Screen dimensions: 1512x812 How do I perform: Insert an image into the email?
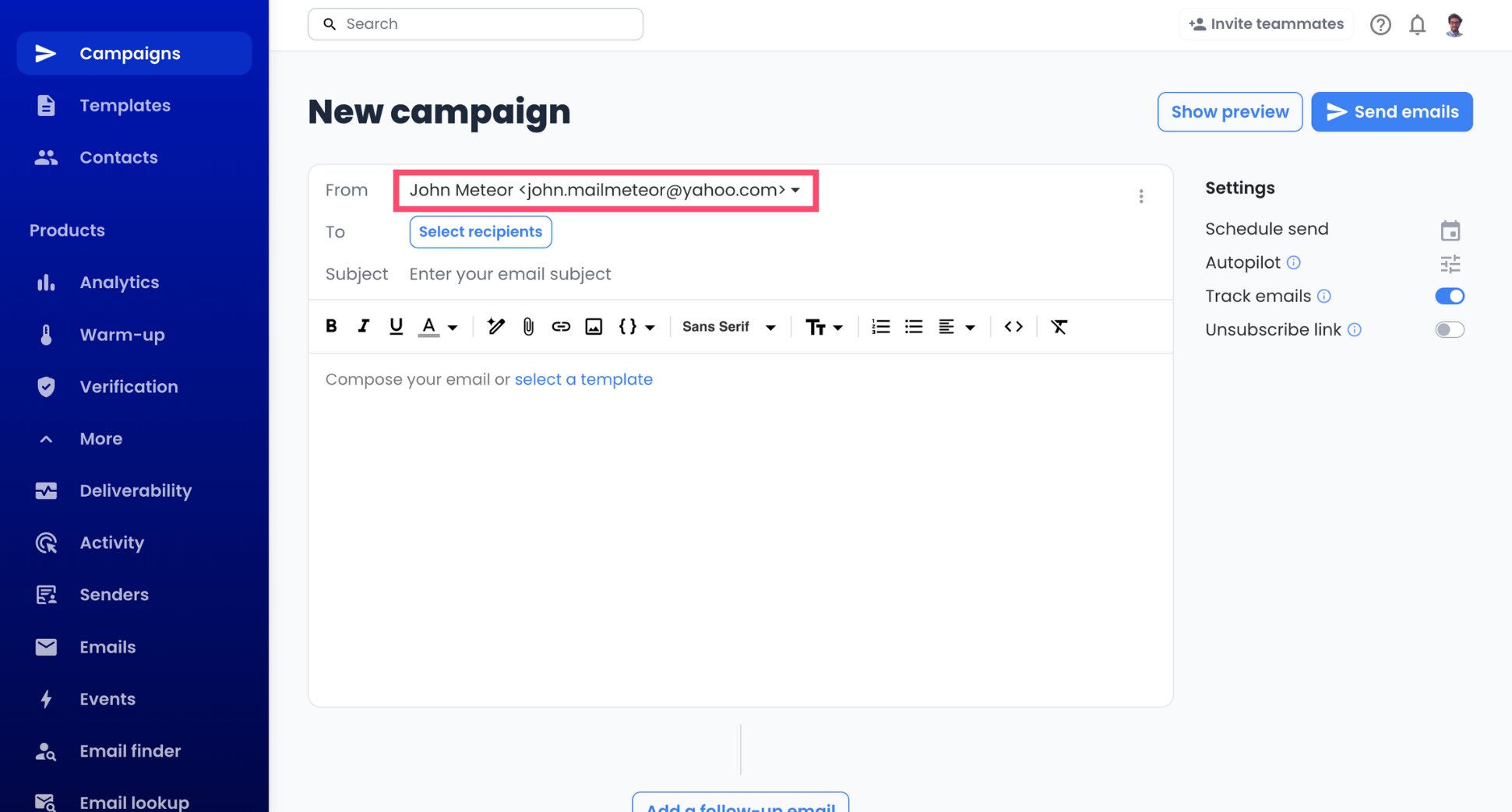[594, 326]
